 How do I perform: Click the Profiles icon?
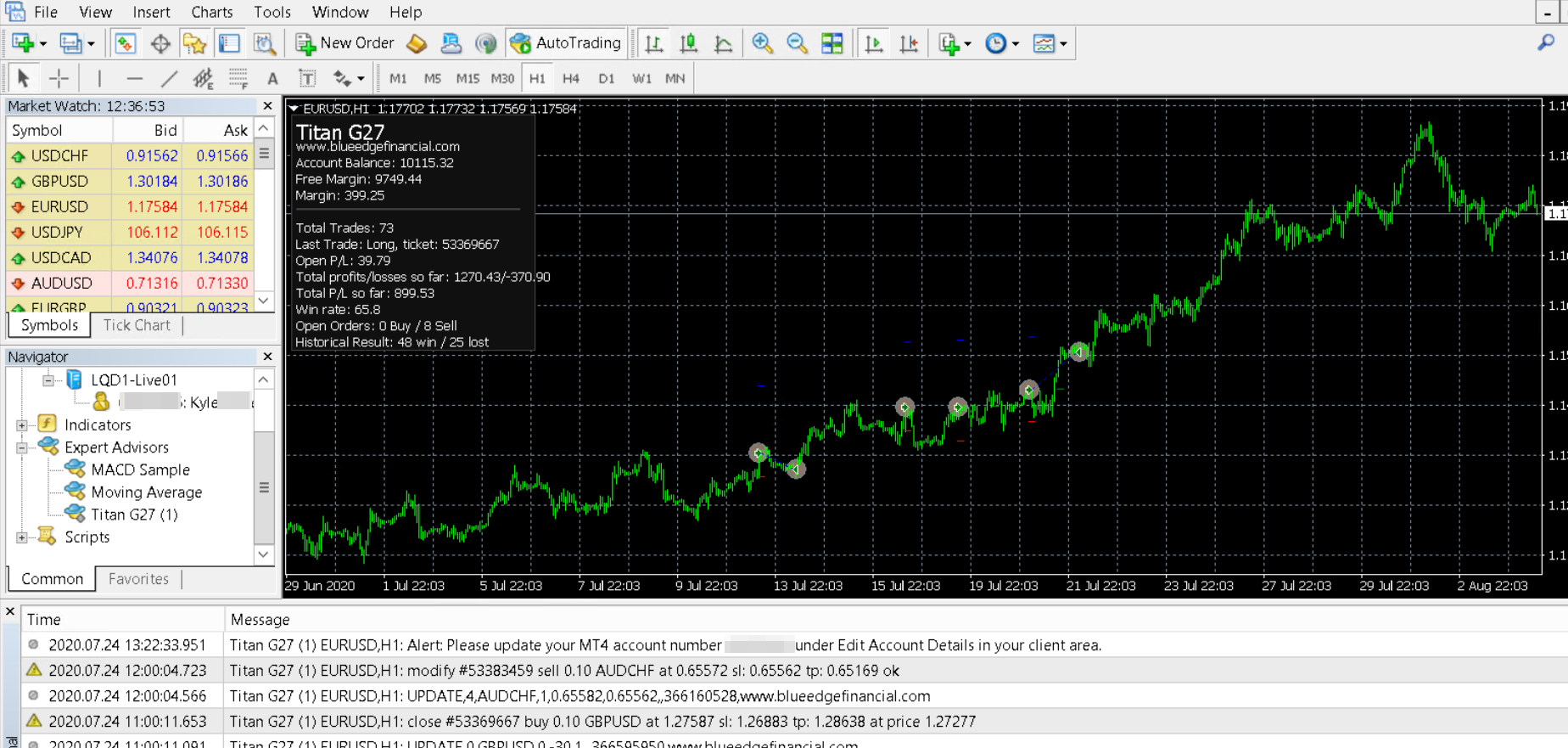[x=70, y=43]
